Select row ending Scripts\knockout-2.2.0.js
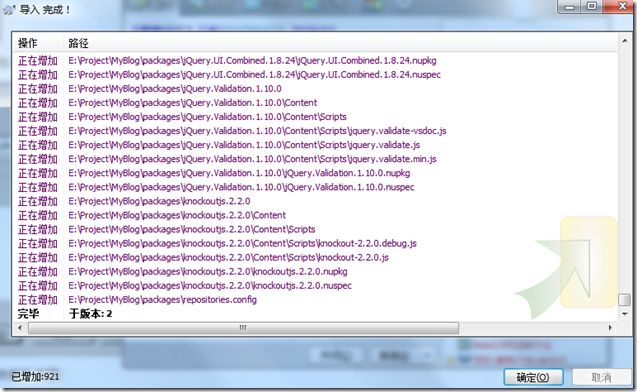637x392 pixels. (x=316, y=258)
